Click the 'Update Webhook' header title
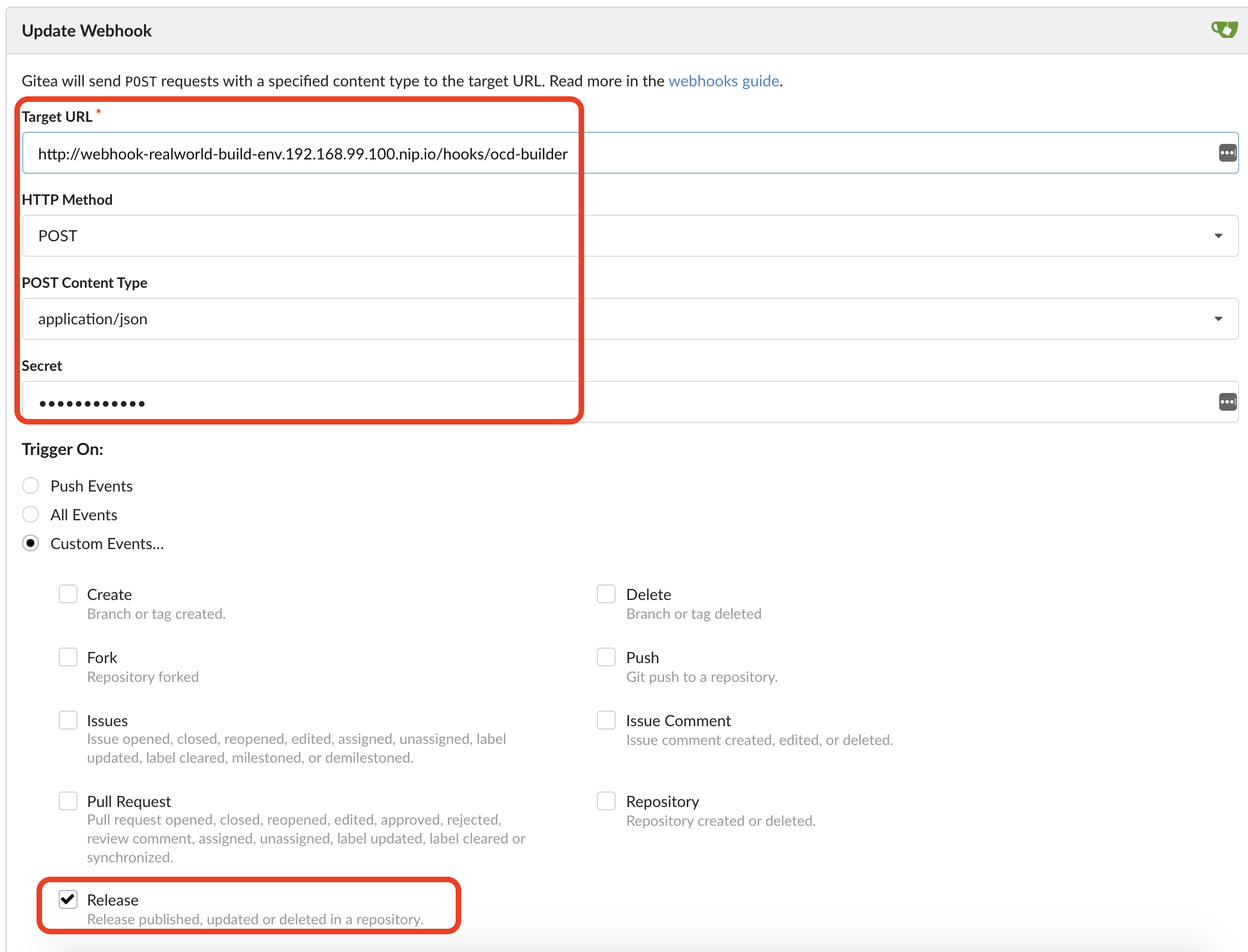This screenshot has height=952, width=1248. point(87,30)
